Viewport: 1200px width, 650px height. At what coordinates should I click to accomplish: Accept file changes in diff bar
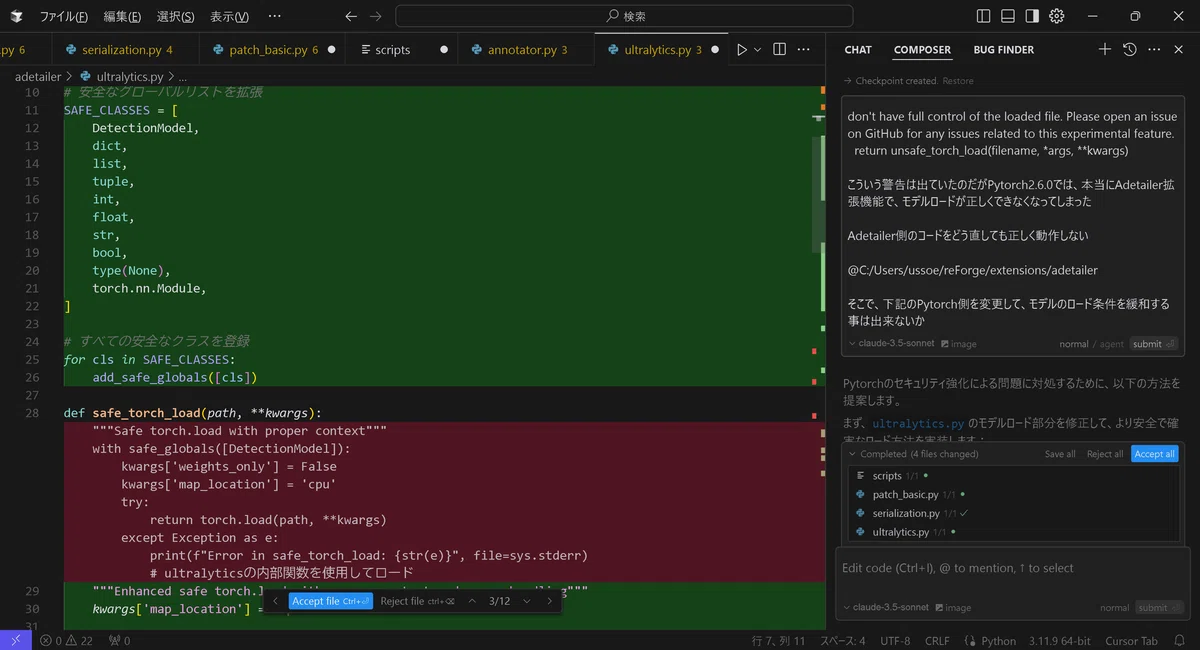pos(331,601)
